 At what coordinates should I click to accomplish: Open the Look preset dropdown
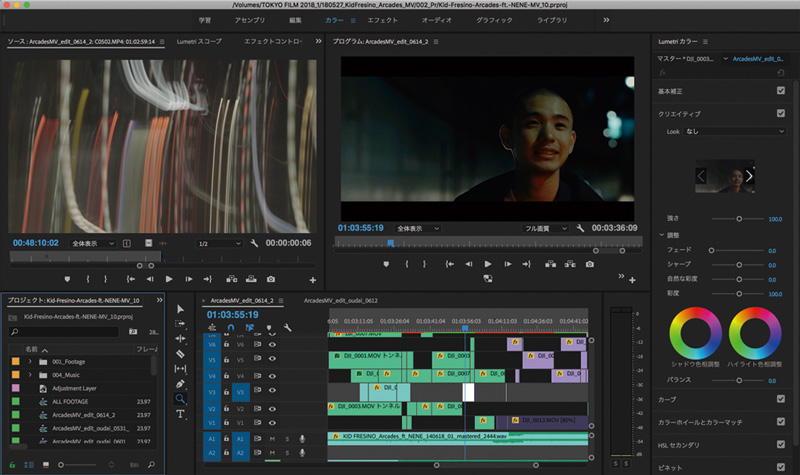tap(735, 131)
